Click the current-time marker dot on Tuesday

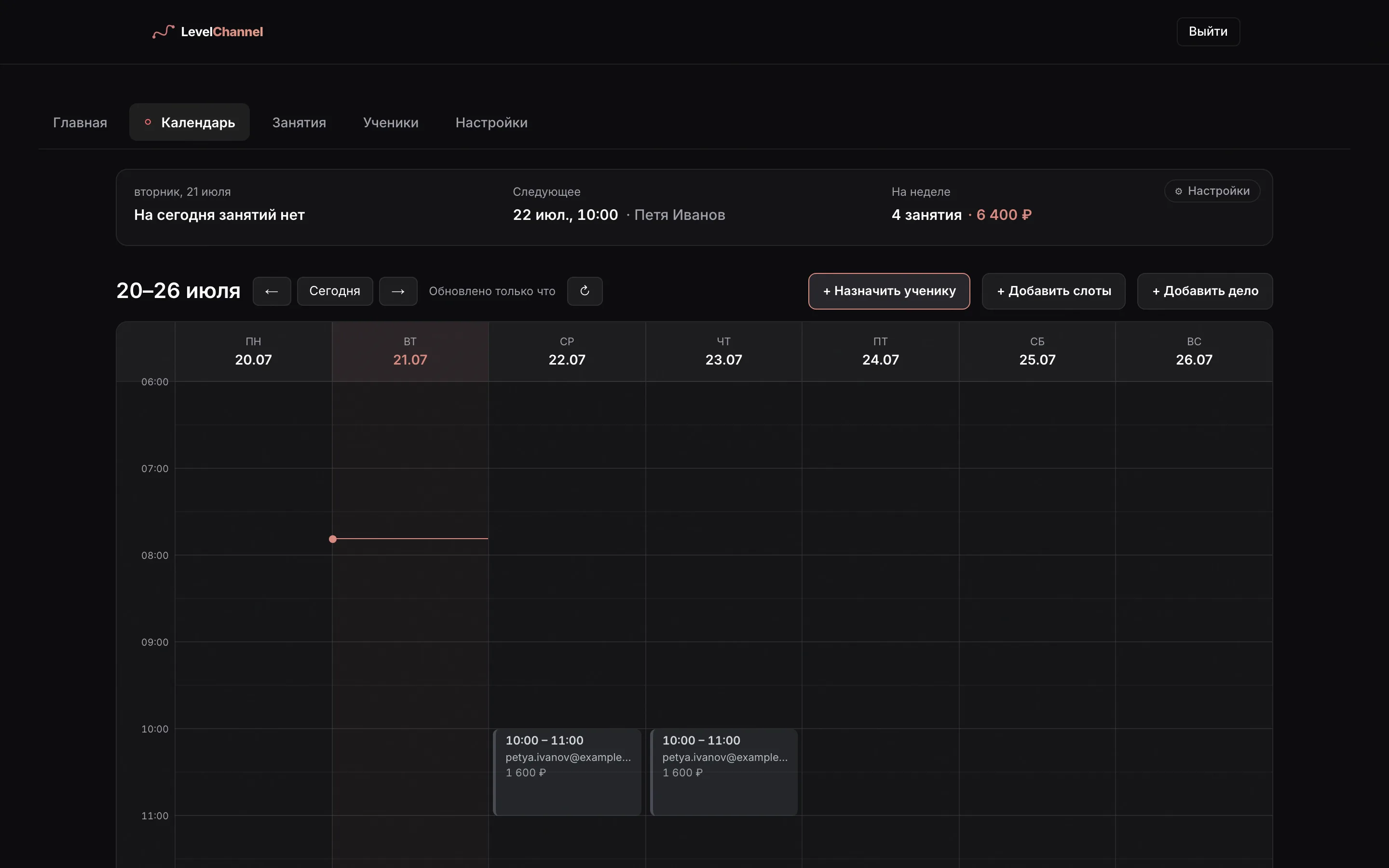pyautogui.click(x=333, y=539)
